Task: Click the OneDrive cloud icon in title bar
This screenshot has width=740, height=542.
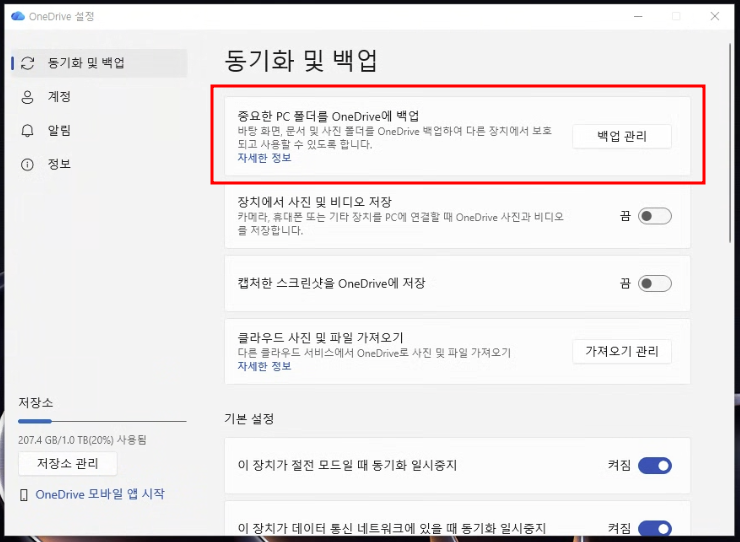Action: (18, 16)
